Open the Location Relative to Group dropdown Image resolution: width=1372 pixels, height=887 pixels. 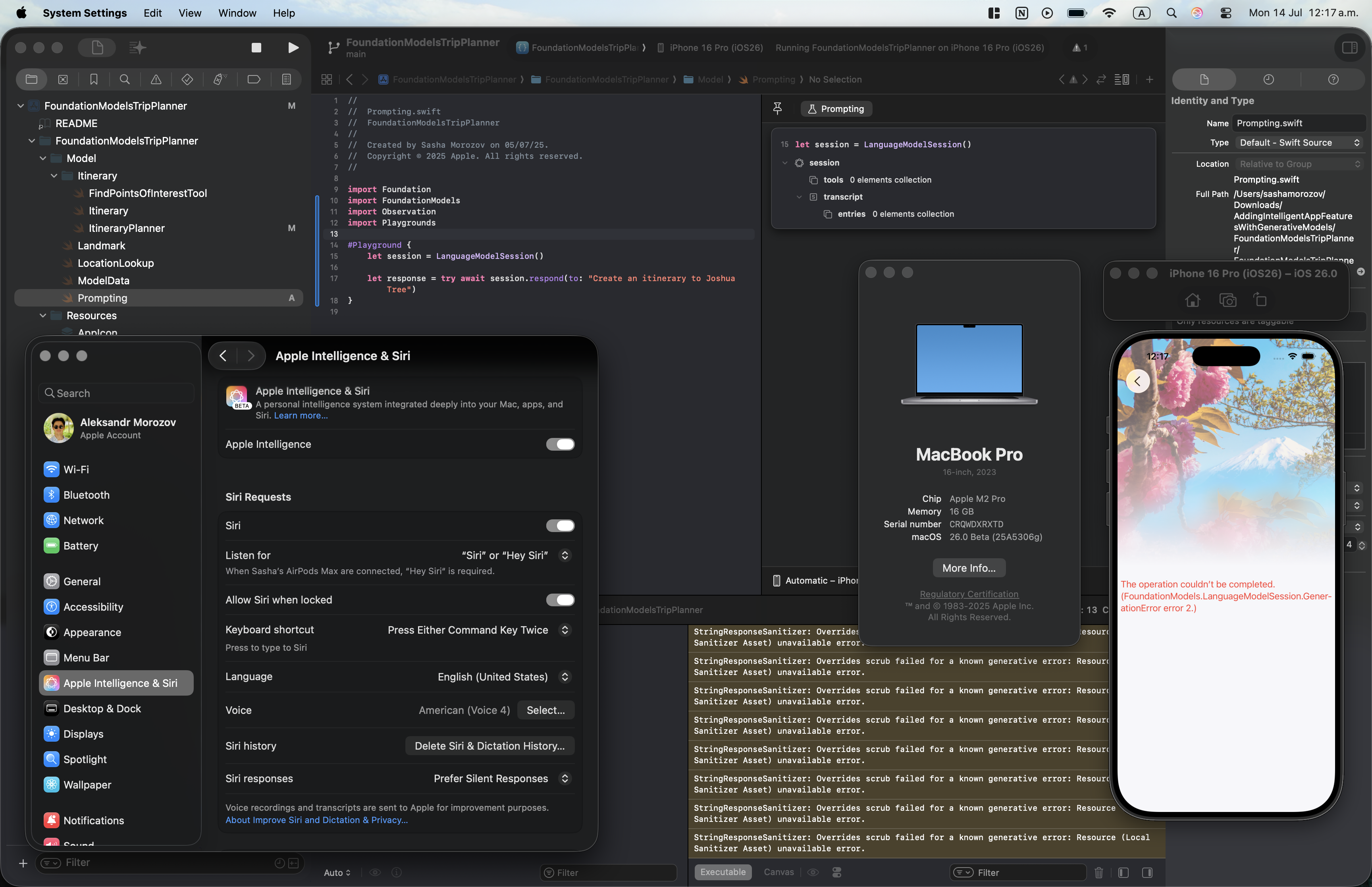(x=1299, y=164)
